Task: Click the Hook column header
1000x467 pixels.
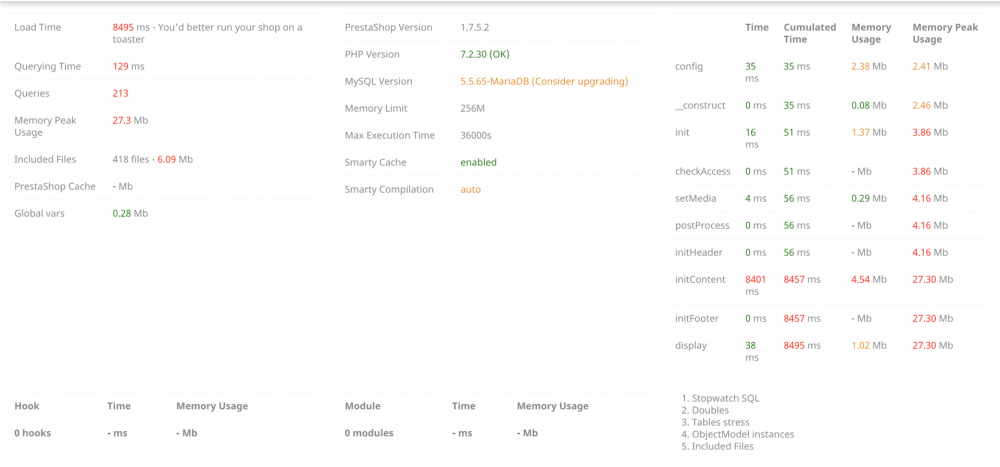Action: coord(27,406)
